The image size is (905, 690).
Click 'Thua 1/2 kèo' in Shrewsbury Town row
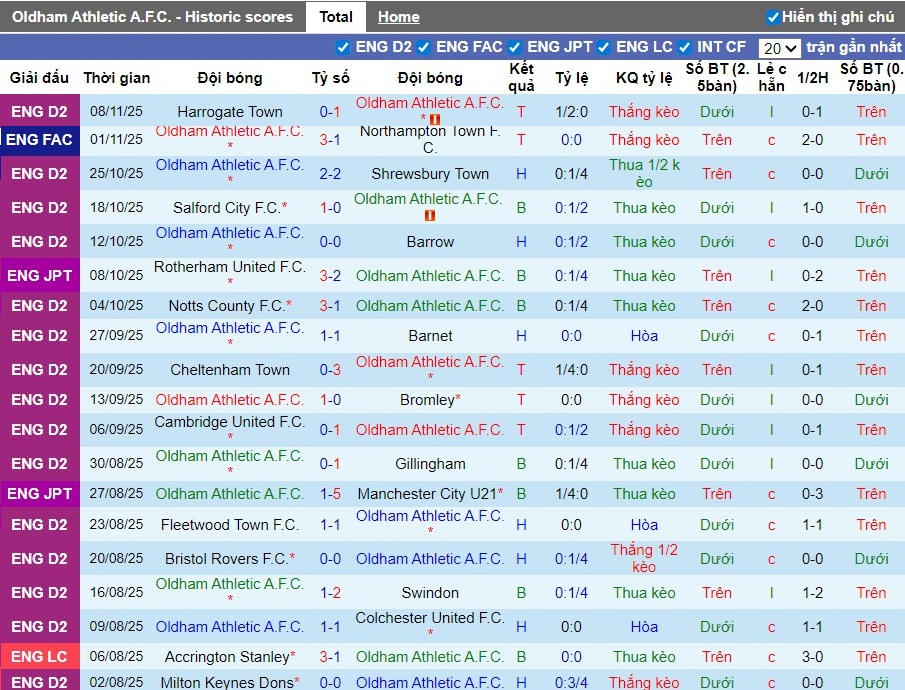644,174
